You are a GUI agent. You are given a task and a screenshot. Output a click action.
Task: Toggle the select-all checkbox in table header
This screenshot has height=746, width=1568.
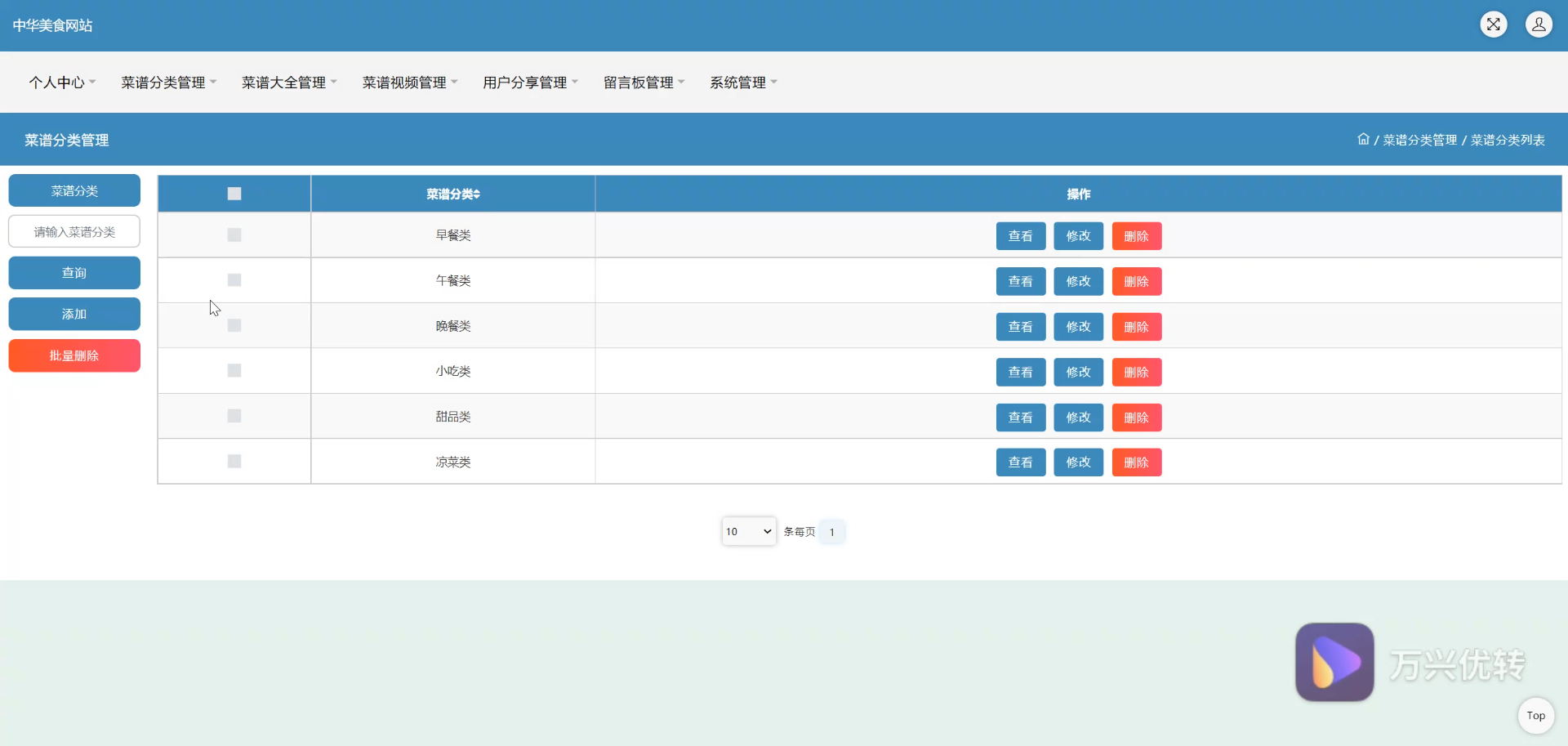(234, 194)
